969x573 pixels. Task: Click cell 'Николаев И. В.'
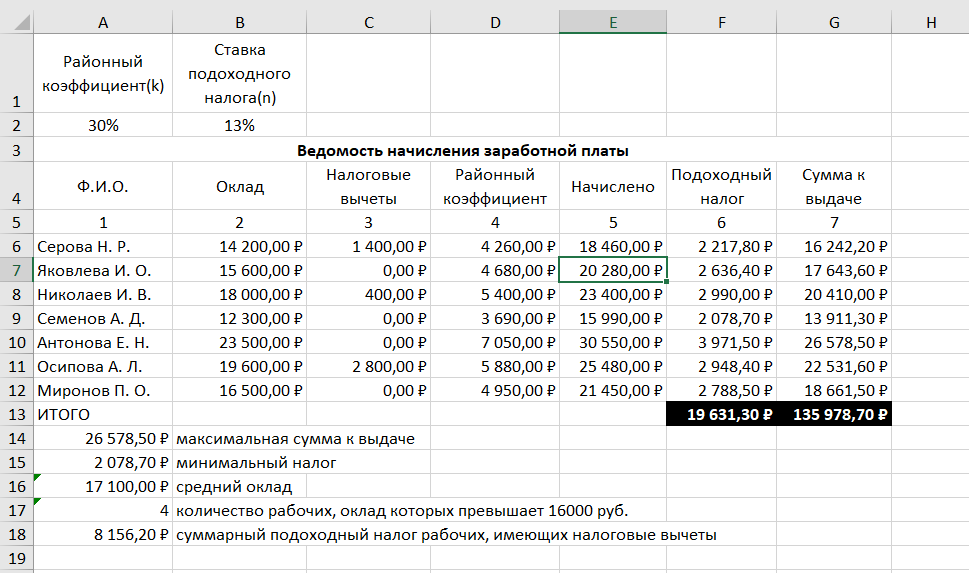103,295
